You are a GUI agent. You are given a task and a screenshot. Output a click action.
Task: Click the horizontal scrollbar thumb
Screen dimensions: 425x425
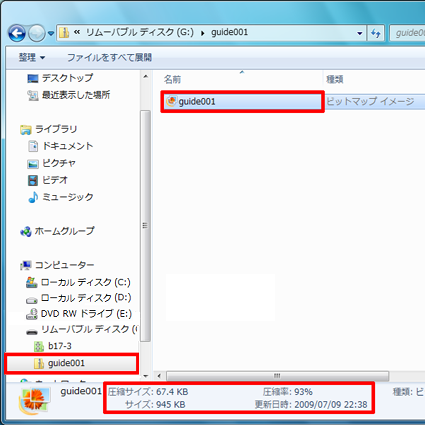(277, 376)
